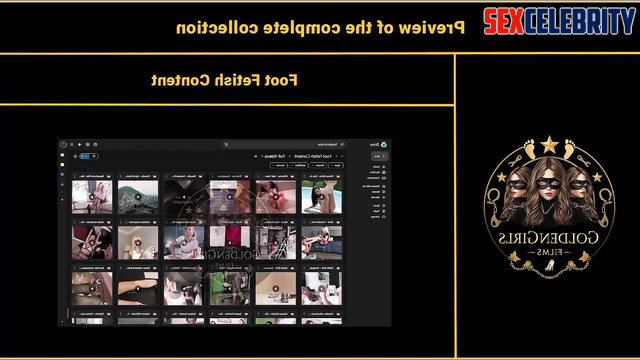Open Calendar icon in right side panel
This screenshot has height=360, width=640.
pos(62,155)
